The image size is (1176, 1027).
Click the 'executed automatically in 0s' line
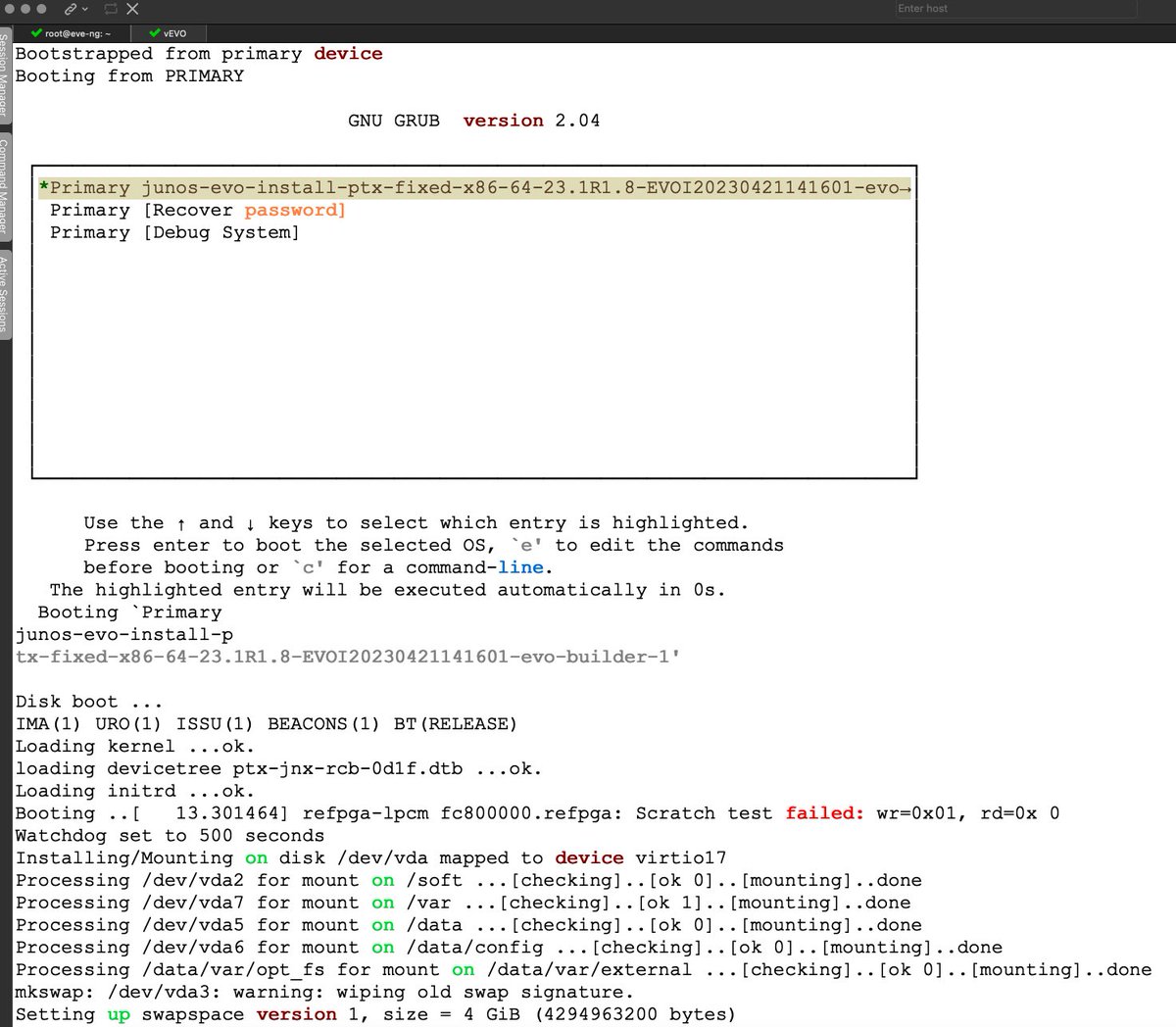pos(387,590)
